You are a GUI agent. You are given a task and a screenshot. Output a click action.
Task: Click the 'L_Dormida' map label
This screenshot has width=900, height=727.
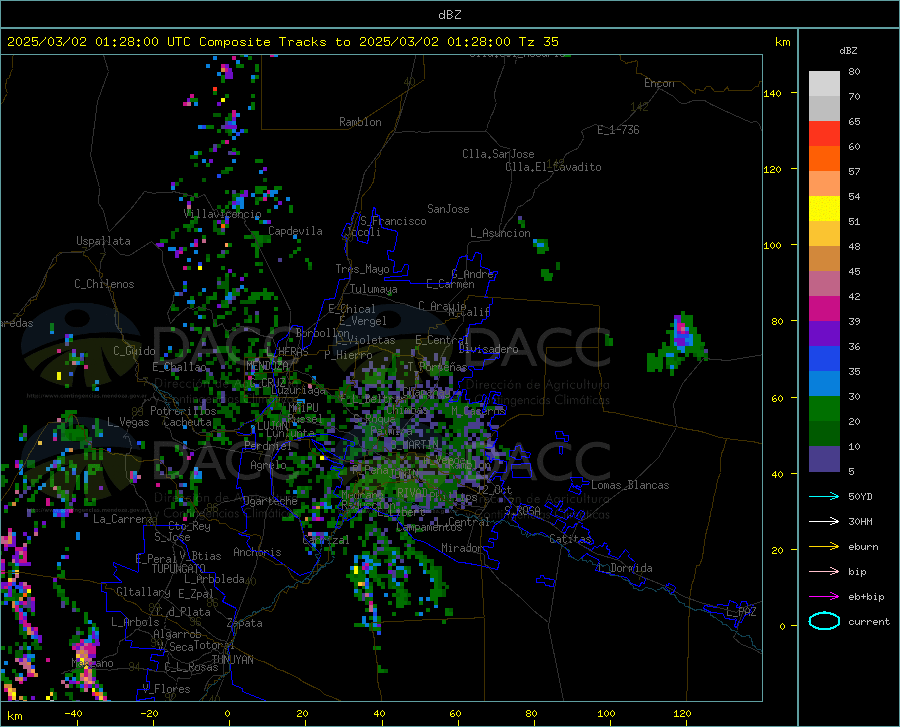[x=625, y=568]
